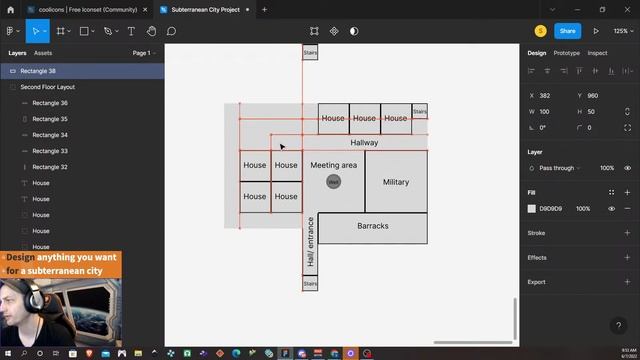Select the Rectangle shape tool
Image resolution: width=640 pixels, height=360 pixels.
[x=84, y=31]
